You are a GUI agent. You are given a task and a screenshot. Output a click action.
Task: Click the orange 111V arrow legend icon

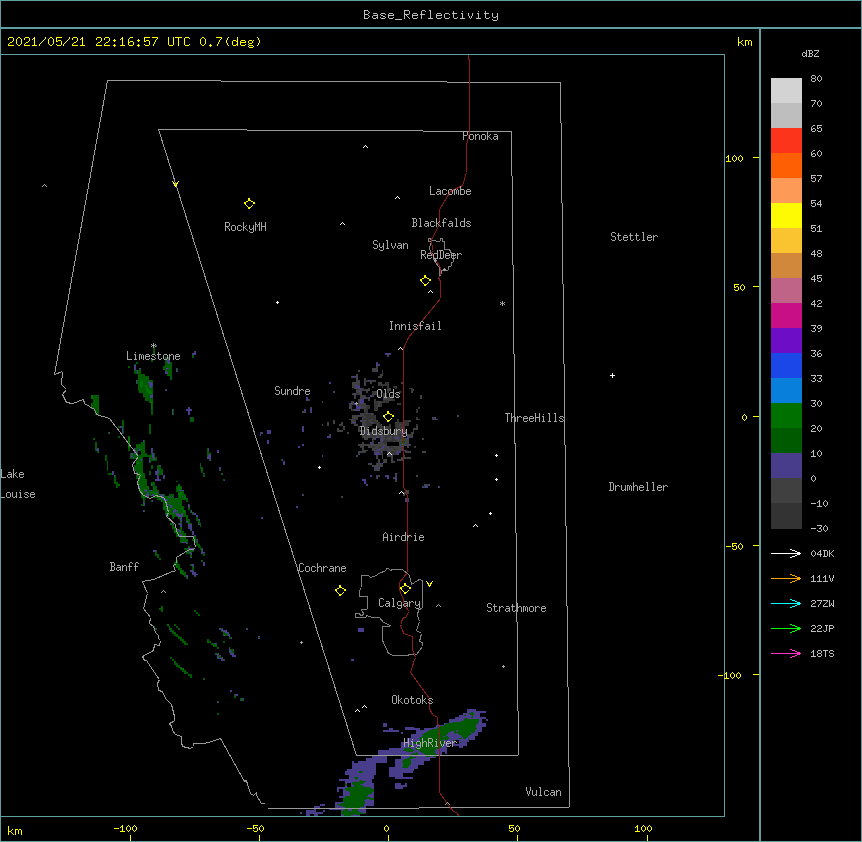(786, 578)
